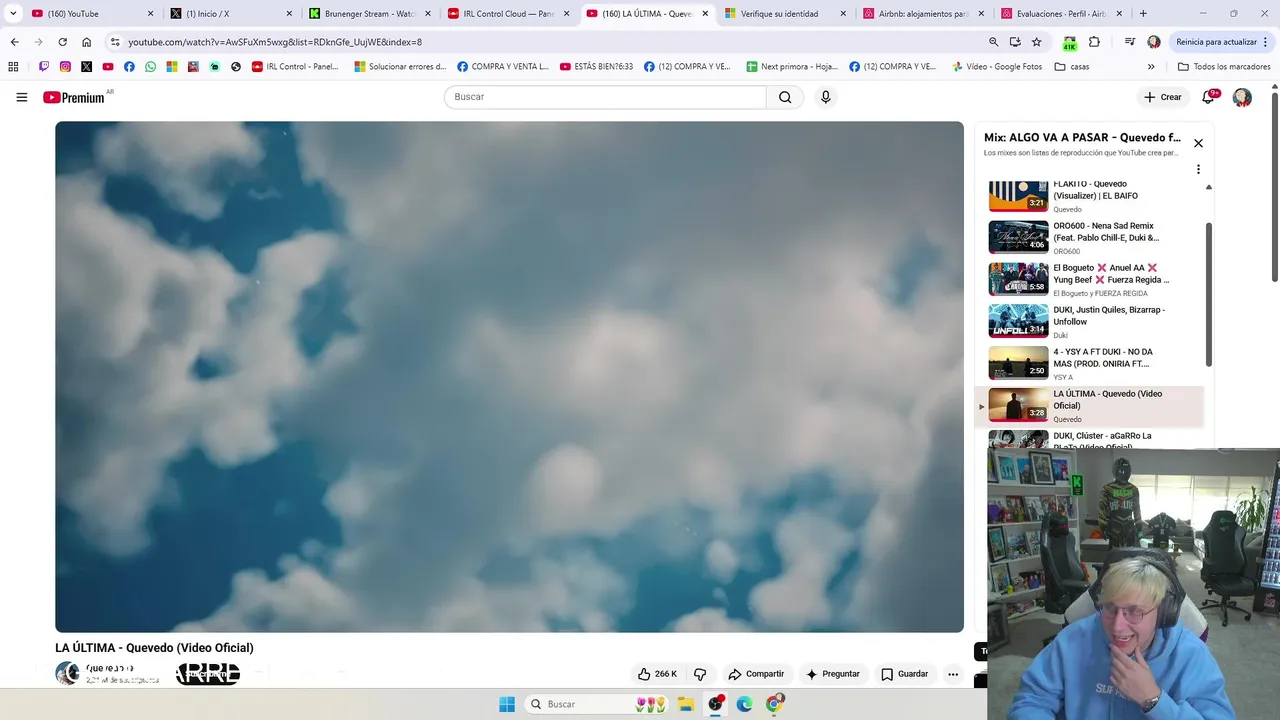Open Chrome extensions puzzle icon
Viewport: 1280px width, 720px height.
1094,42
